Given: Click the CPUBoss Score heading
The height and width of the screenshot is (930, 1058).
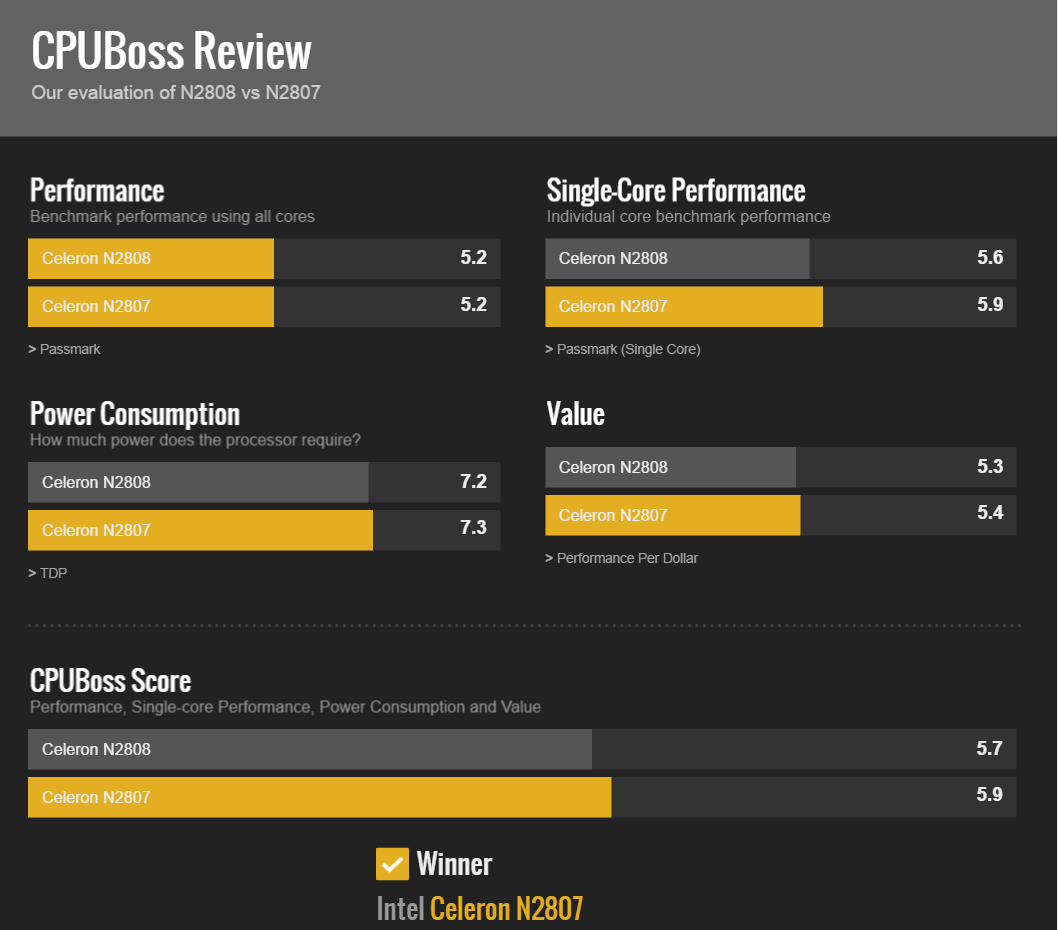Looking at the screenshot, I should coord(111,680).
